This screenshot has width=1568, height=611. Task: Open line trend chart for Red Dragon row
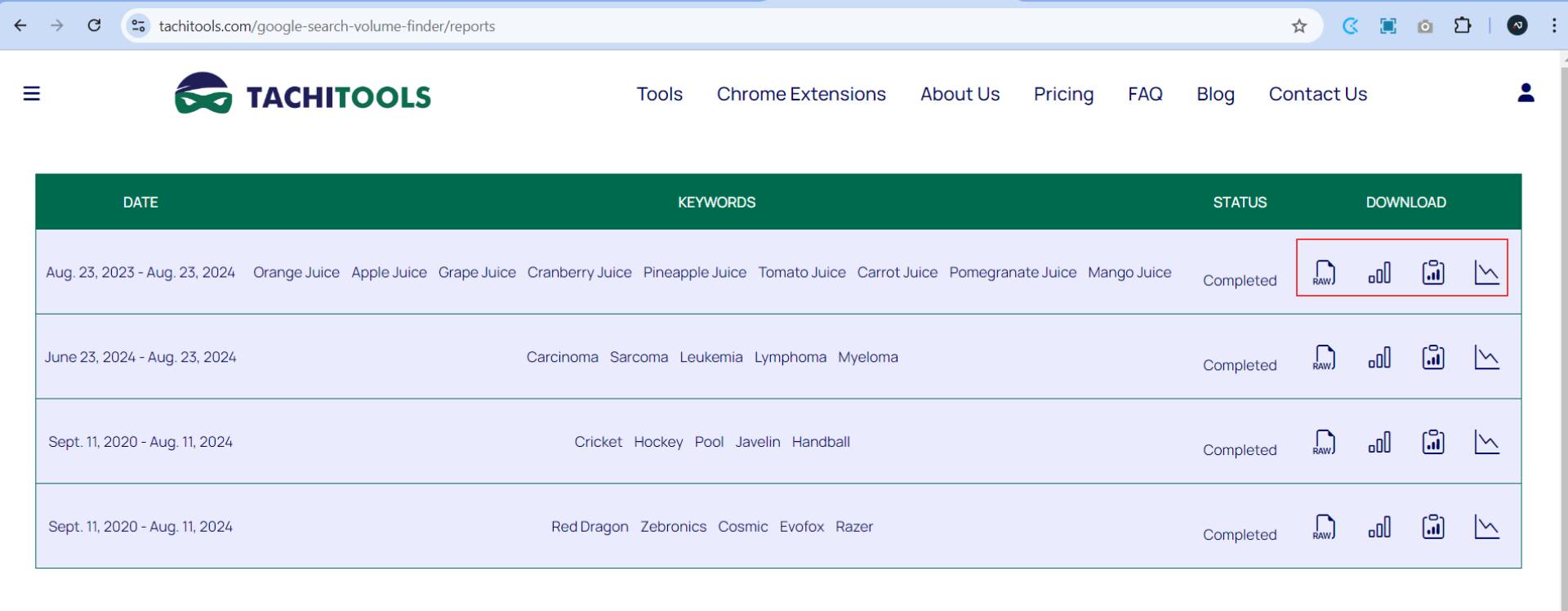[x=1486, y=527]
